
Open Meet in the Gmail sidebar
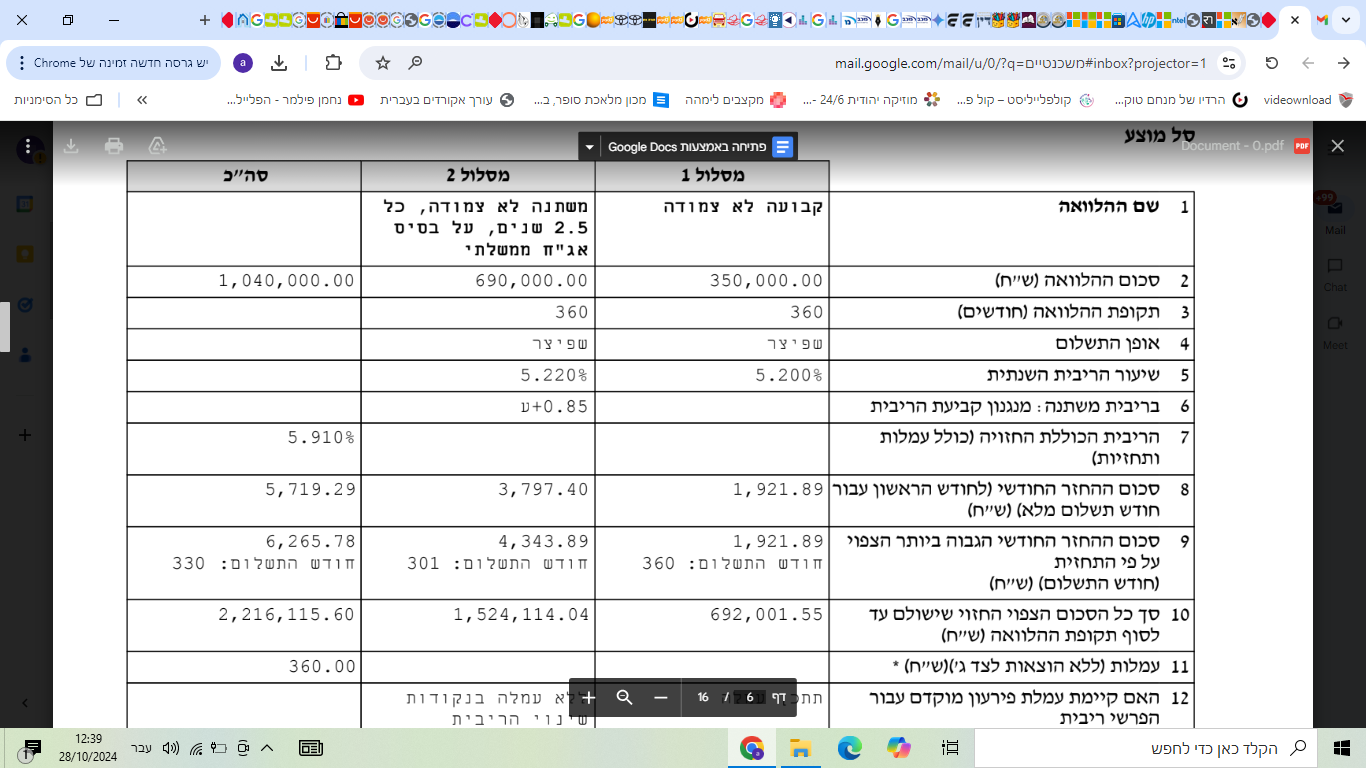(1335, 331)
